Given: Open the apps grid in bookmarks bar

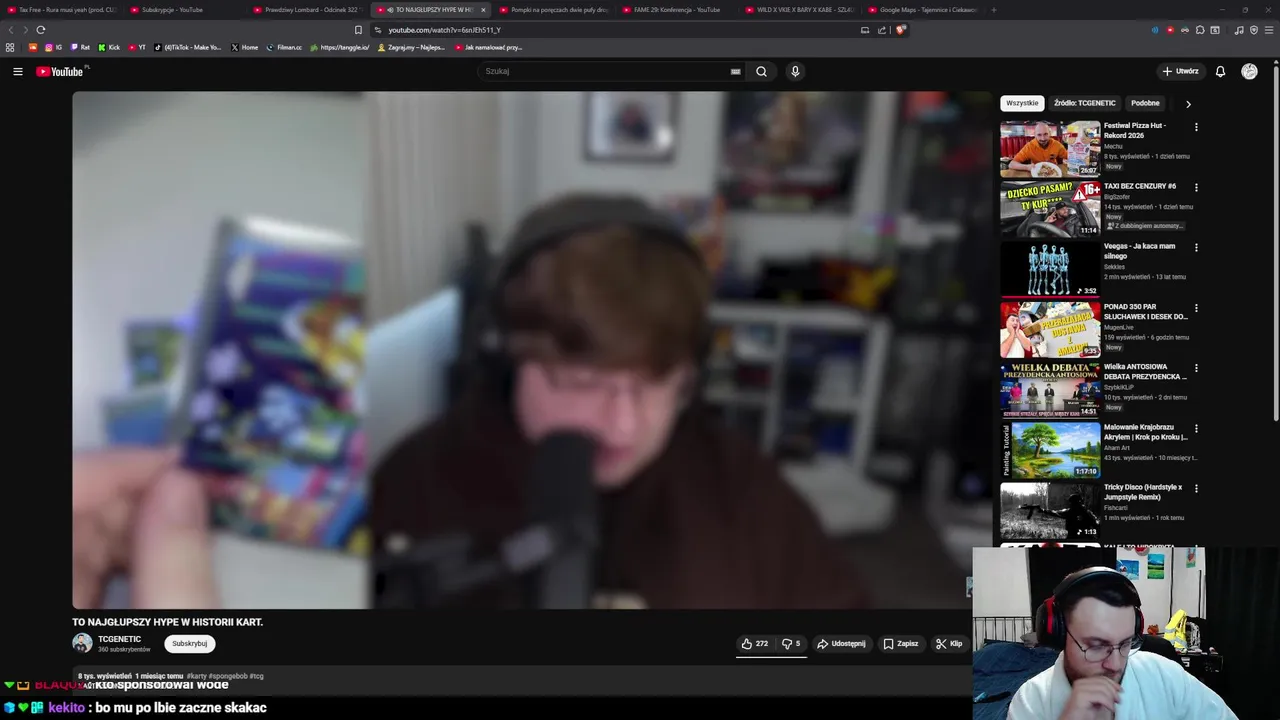Looking at the screenshot, I should click(x=10, y=47).
